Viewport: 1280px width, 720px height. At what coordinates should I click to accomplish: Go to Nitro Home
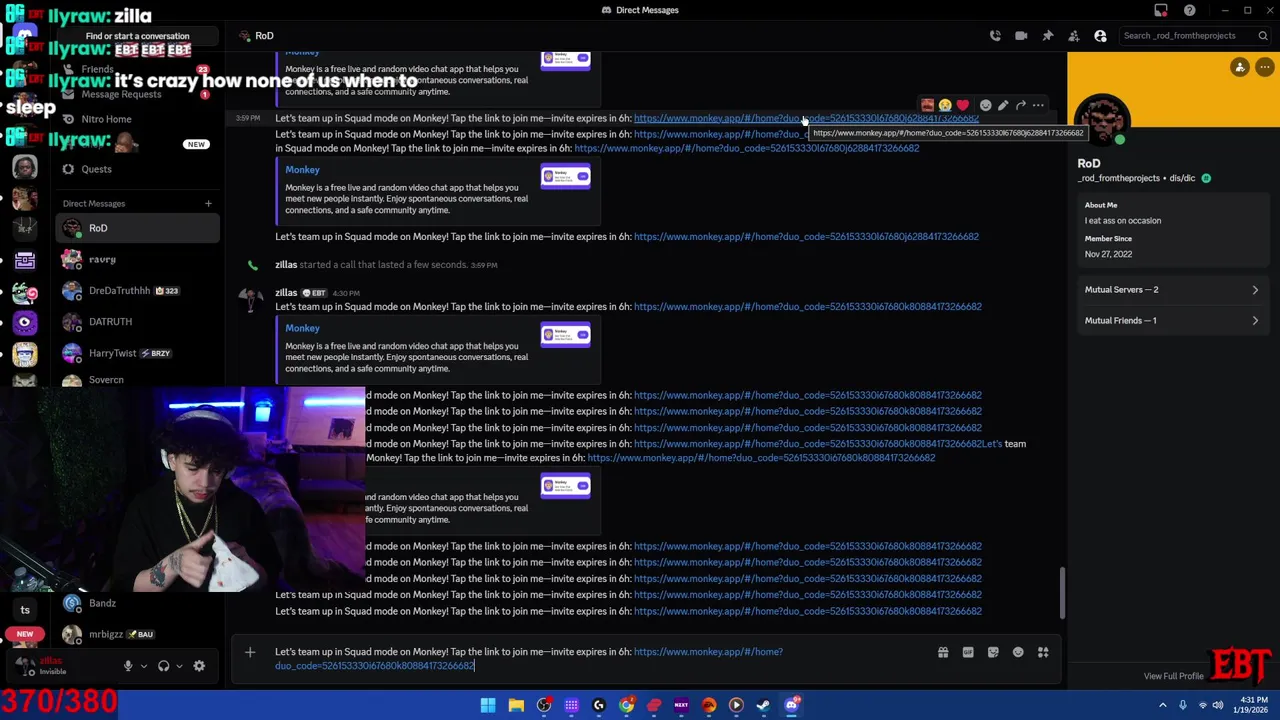(137, 119)
